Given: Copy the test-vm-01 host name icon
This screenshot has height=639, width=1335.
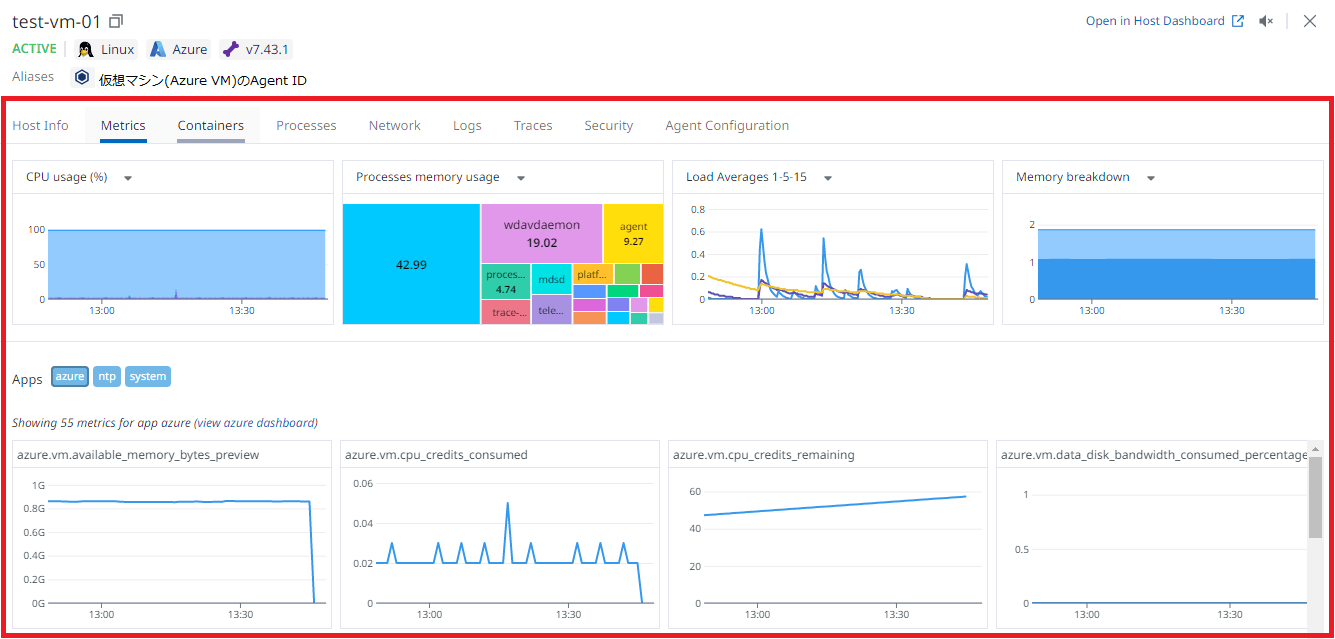Looking at the screenshot, I should point(116,21).
